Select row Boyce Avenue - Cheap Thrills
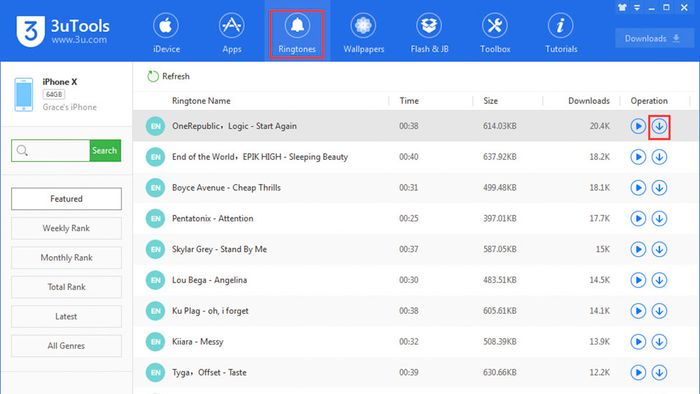This screenshot has height=394, width=700. point(415,188)
